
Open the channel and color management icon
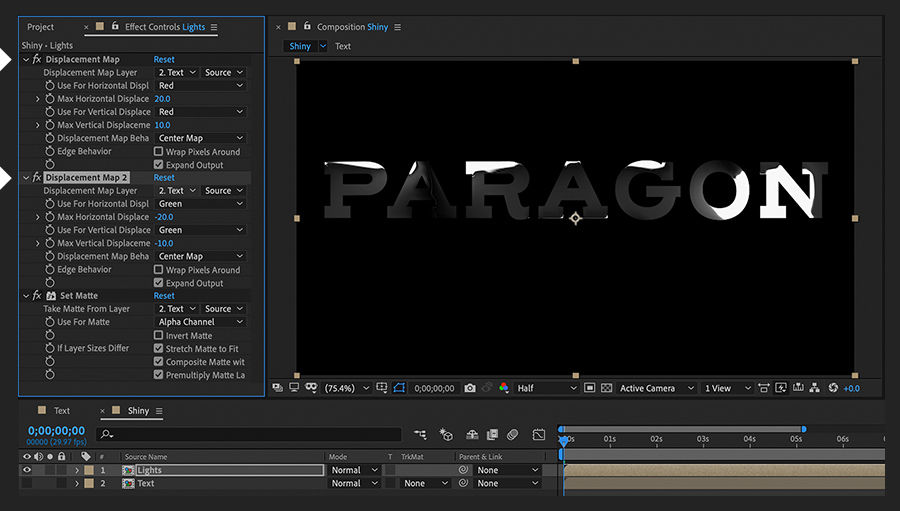(x=503, y=388)
